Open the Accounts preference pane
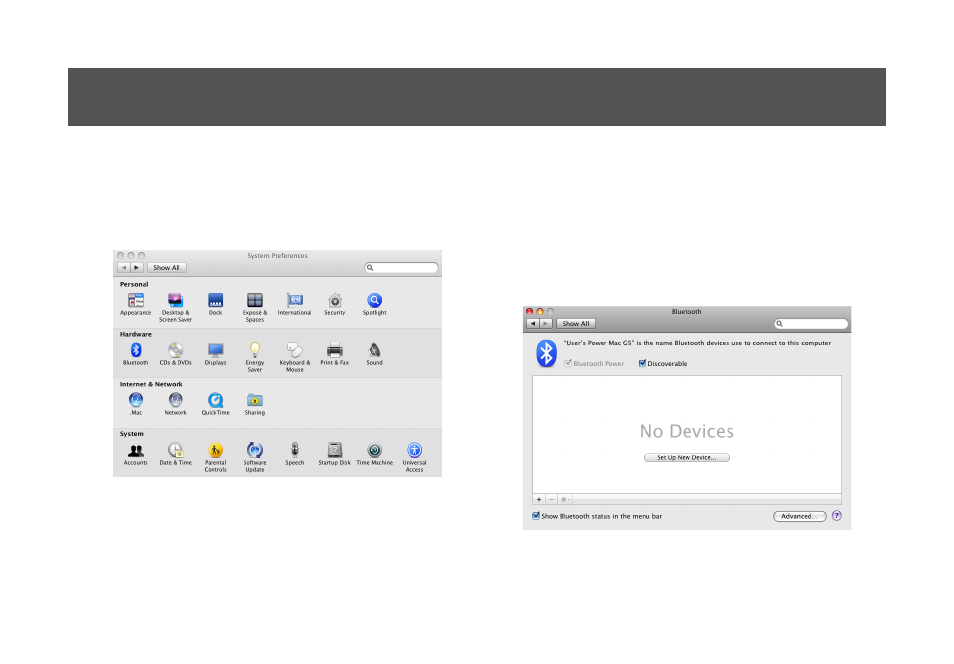Viewport: 954px width, 664px height. pyautogui.click(x=136, y=453)
